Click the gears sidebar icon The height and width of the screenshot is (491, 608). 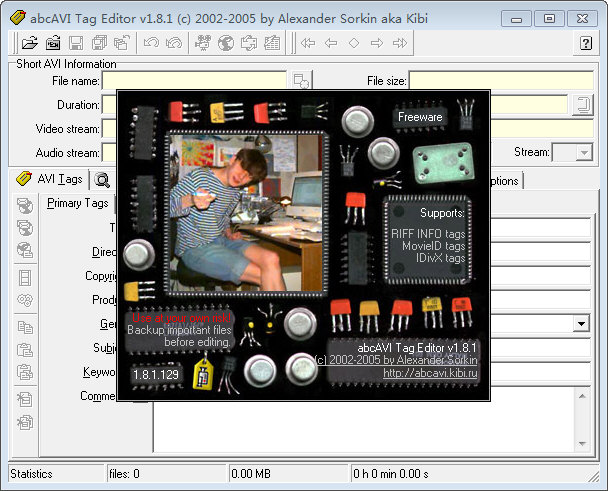coord(25,300)
